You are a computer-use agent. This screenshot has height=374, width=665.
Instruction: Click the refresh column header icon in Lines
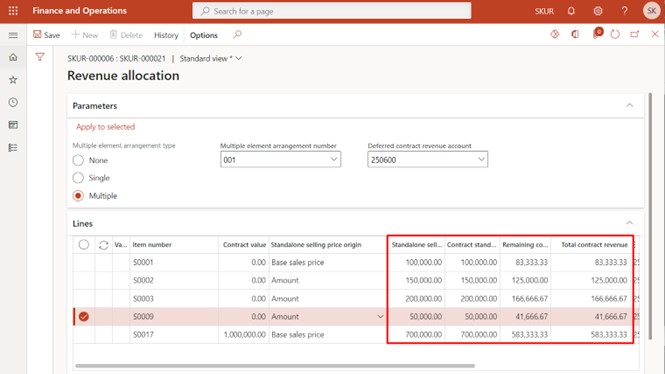[x=103, y=245]
